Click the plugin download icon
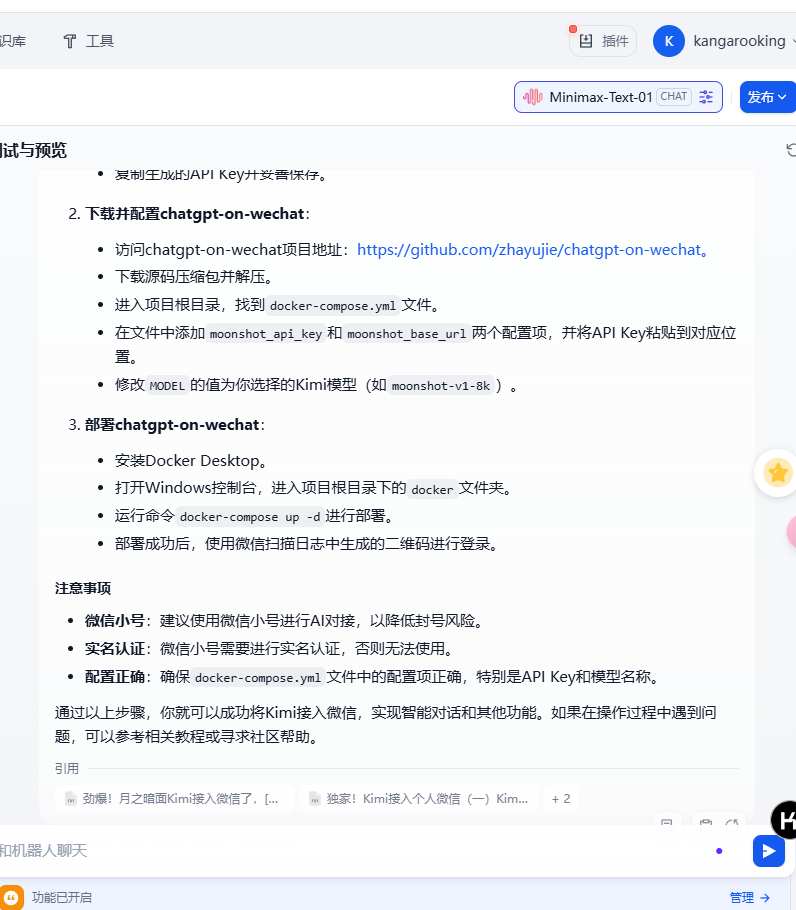Screen dimensions: 796x910 coord(586,41)
